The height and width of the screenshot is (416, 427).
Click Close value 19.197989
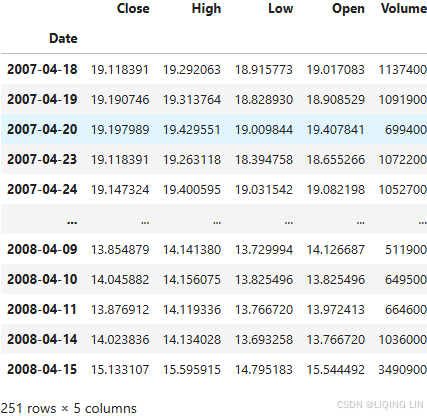[120, 130]
